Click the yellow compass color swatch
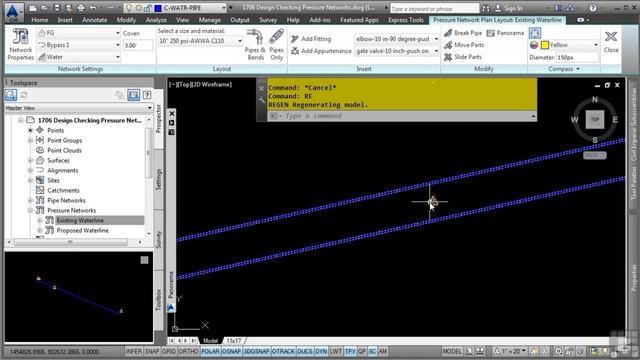This screenshot has height=360, width=640. click(544, 45)
